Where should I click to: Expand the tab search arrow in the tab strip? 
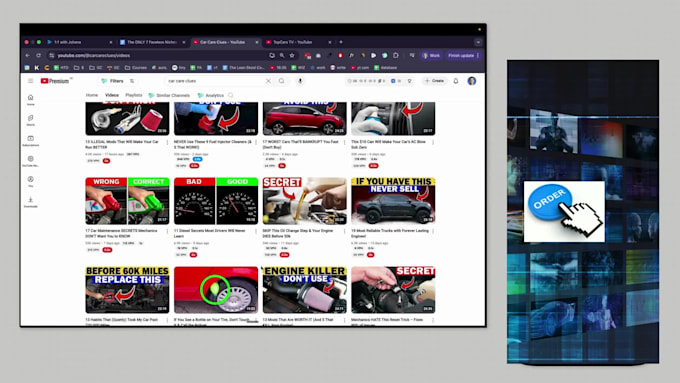pyautogui.click(x=478, y=42)
